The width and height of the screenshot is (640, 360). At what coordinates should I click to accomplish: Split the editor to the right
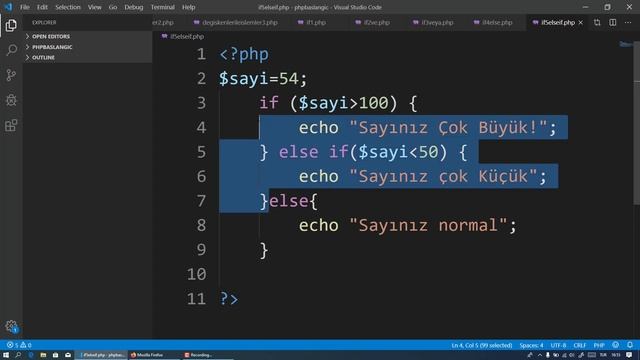[x=613, y=22]
